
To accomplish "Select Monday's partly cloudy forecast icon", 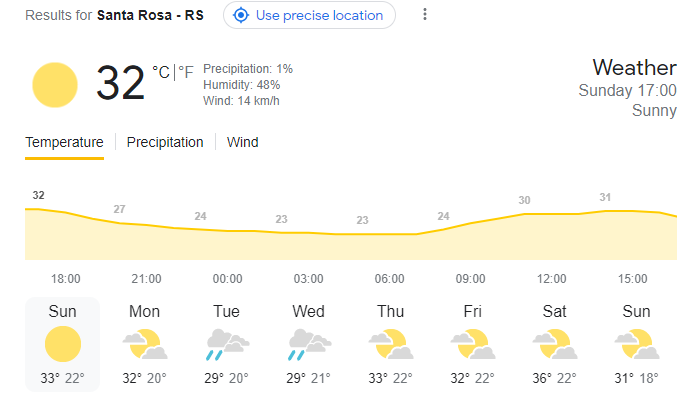I will point(145,344).
